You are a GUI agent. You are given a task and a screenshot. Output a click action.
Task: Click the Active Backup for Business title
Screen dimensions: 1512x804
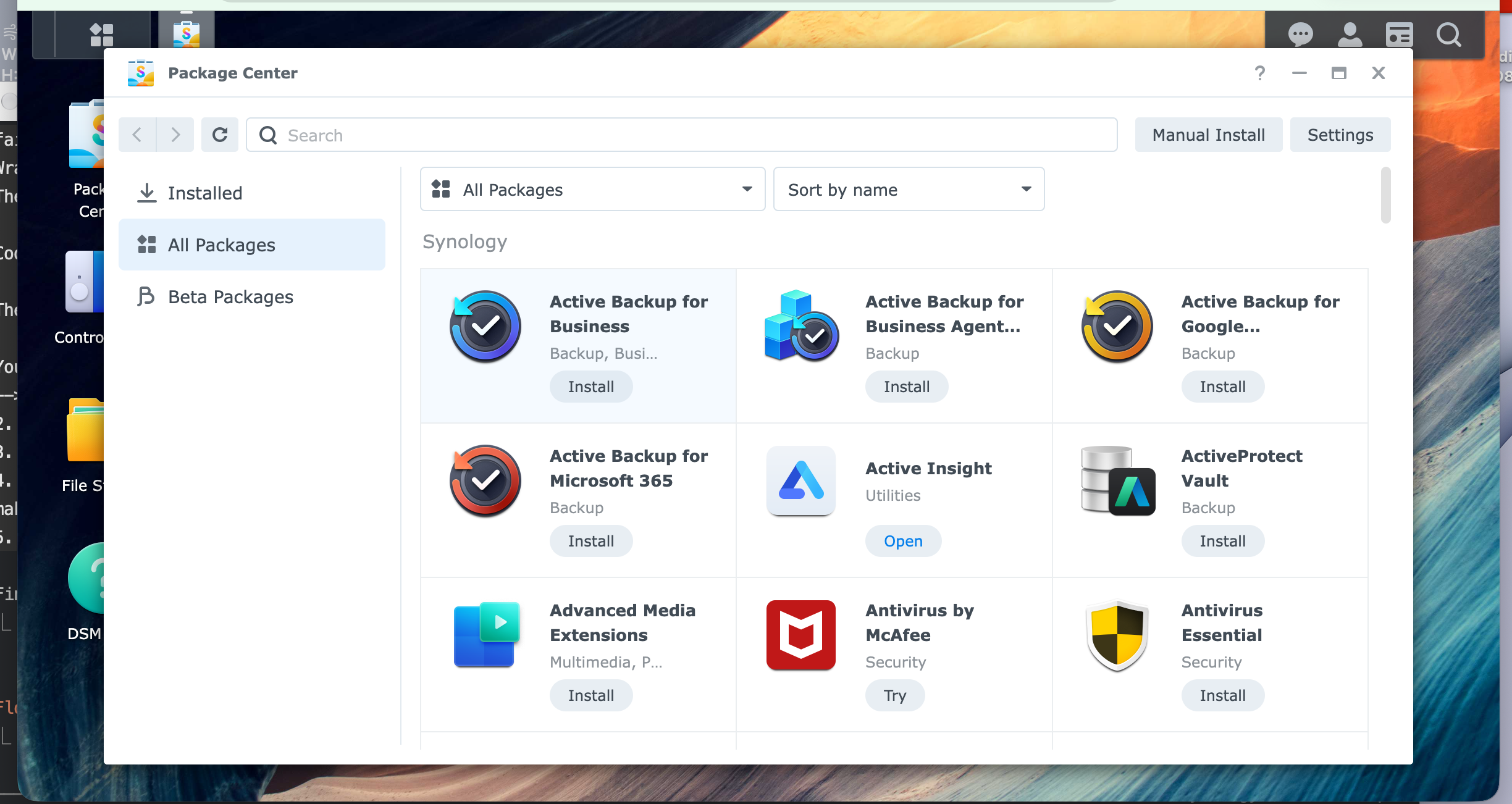629,314
